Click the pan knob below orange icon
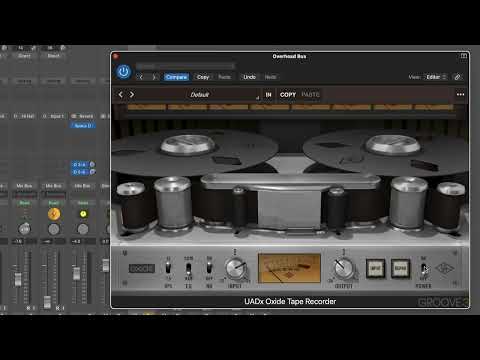 54,229
